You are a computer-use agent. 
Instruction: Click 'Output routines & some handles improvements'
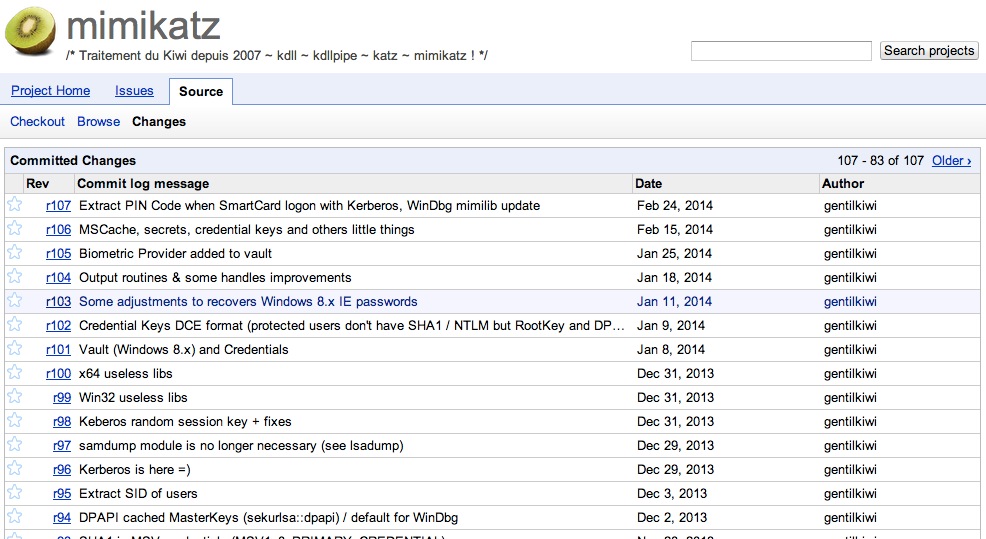tap(215, 277)
